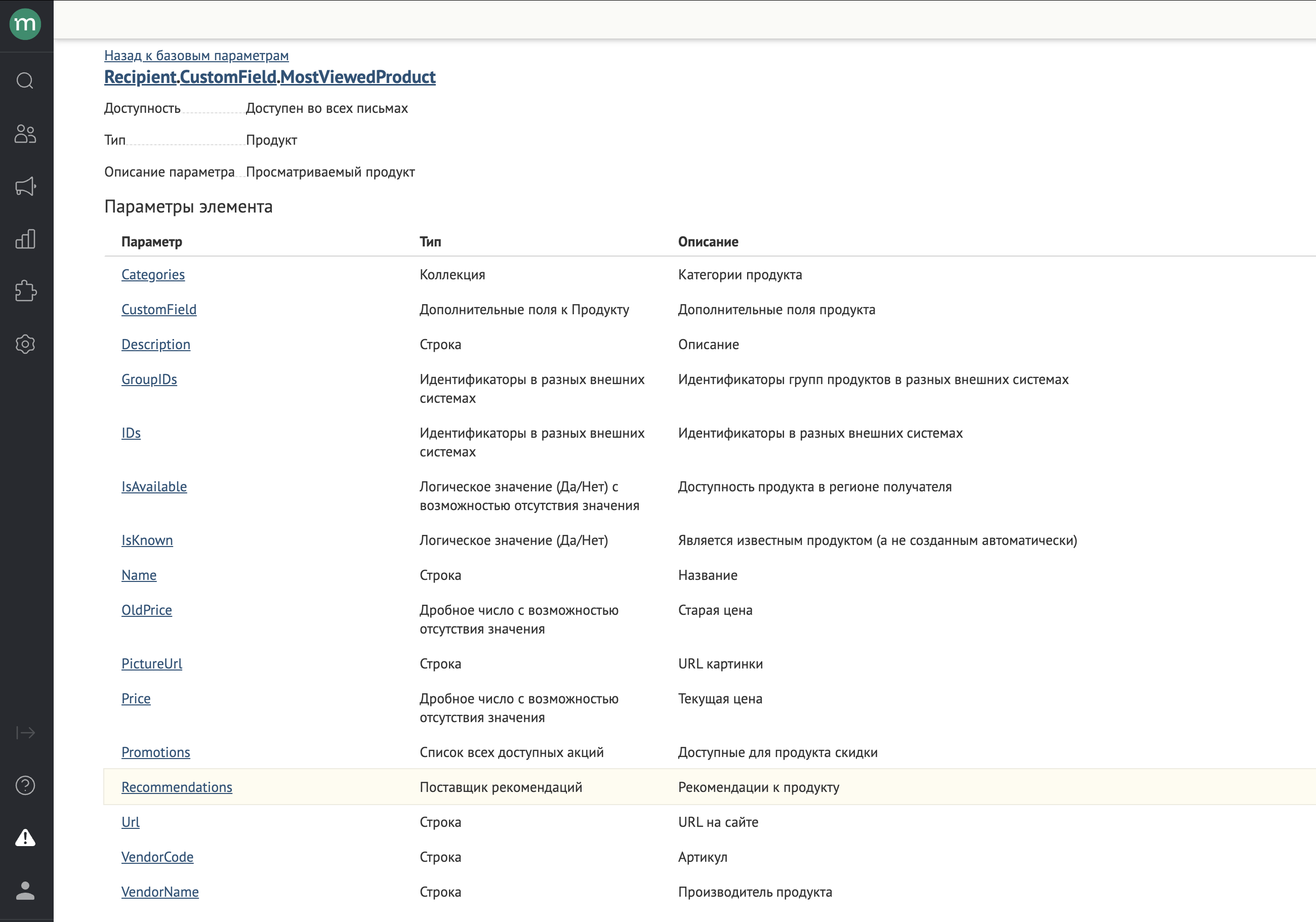Open the user profile icon

(x=25, y=891)
